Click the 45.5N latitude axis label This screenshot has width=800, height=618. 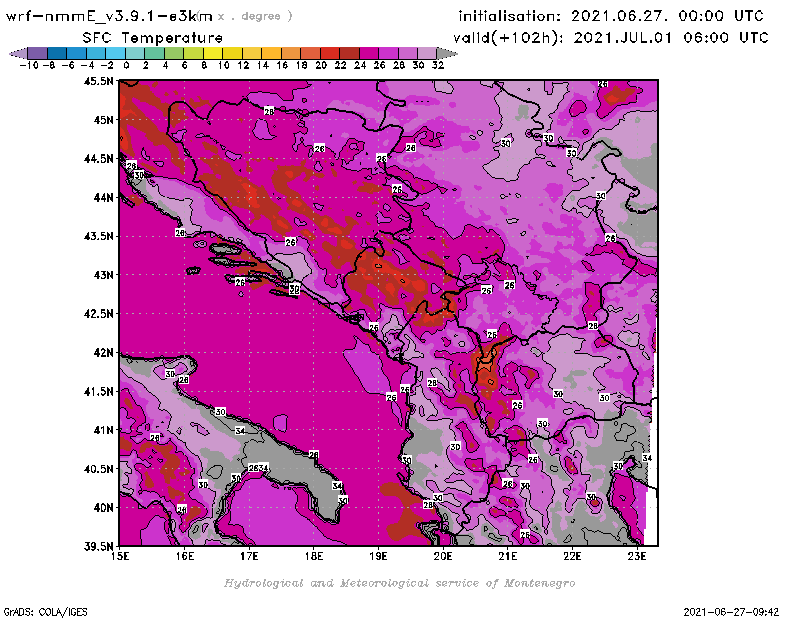[98, 81]
